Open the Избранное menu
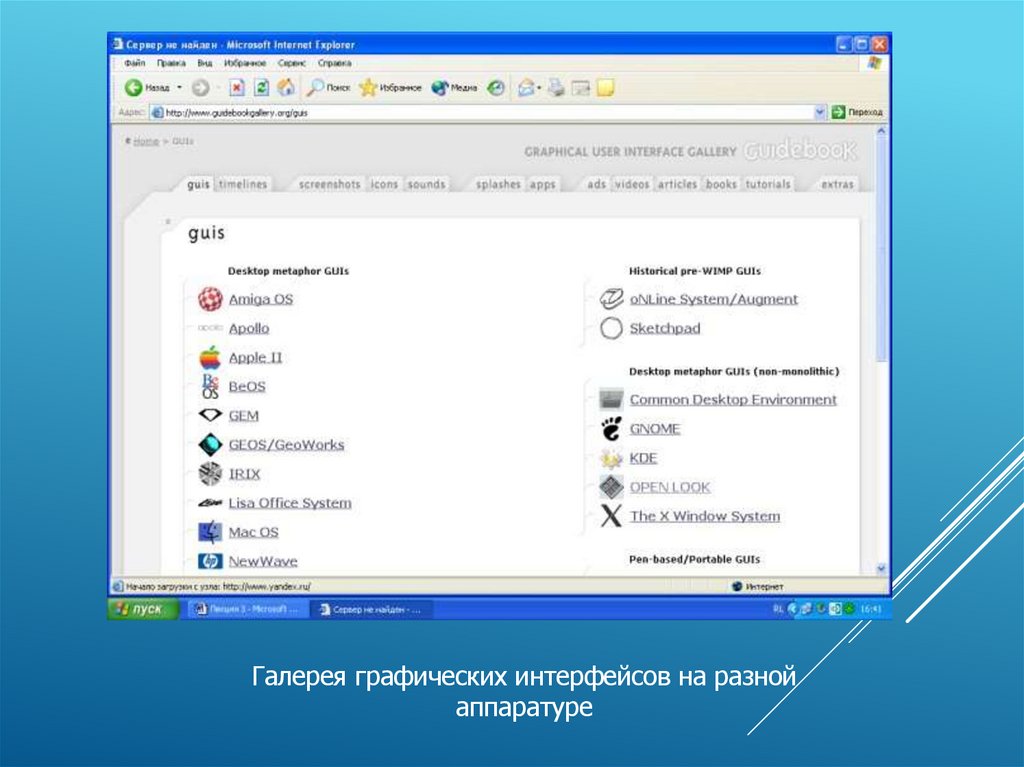The height and width of the screenshot is (767, 1024). [245, 63]
